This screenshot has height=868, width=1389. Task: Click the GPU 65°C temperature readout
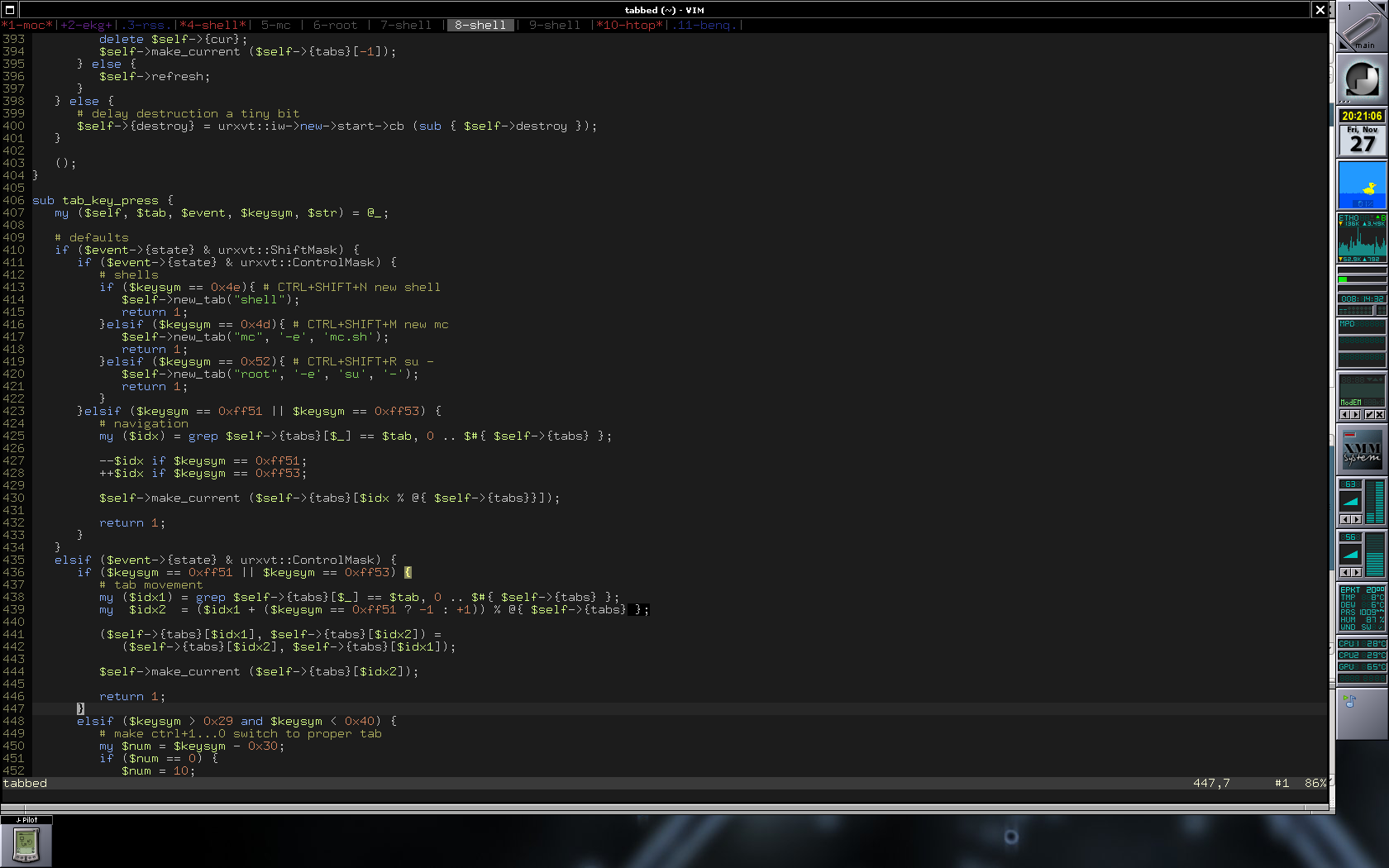[1362, 666]
